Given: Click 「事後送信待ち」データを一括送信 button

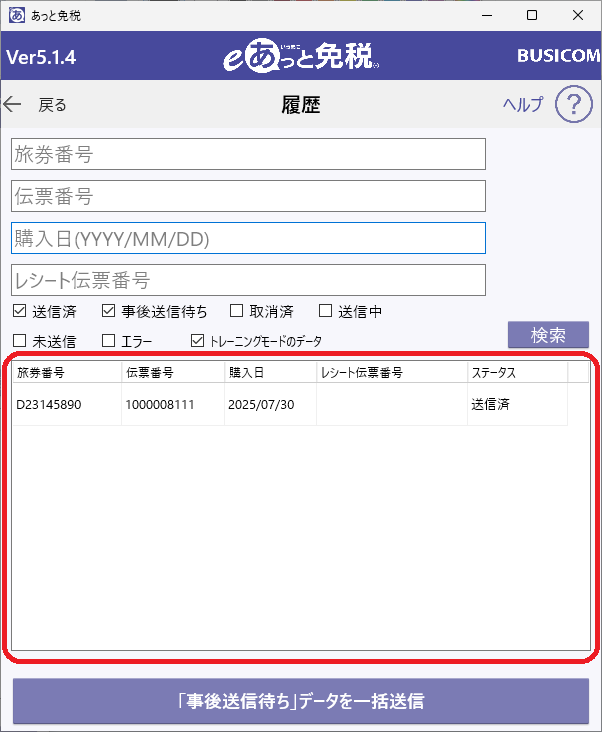Looking at the screenshot, I should pos(301,701).
